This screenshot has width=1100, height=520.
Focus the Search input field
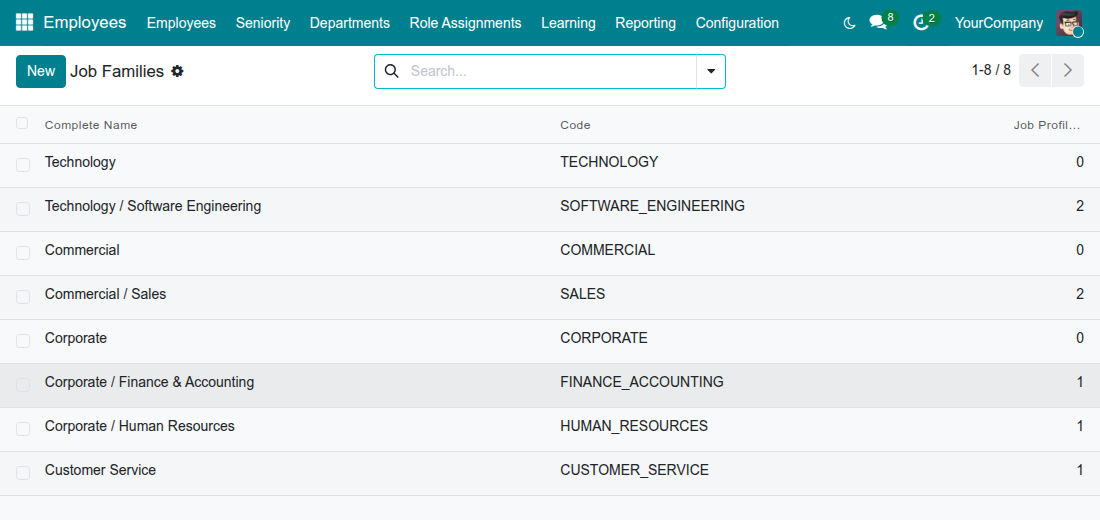coord(551,71)
